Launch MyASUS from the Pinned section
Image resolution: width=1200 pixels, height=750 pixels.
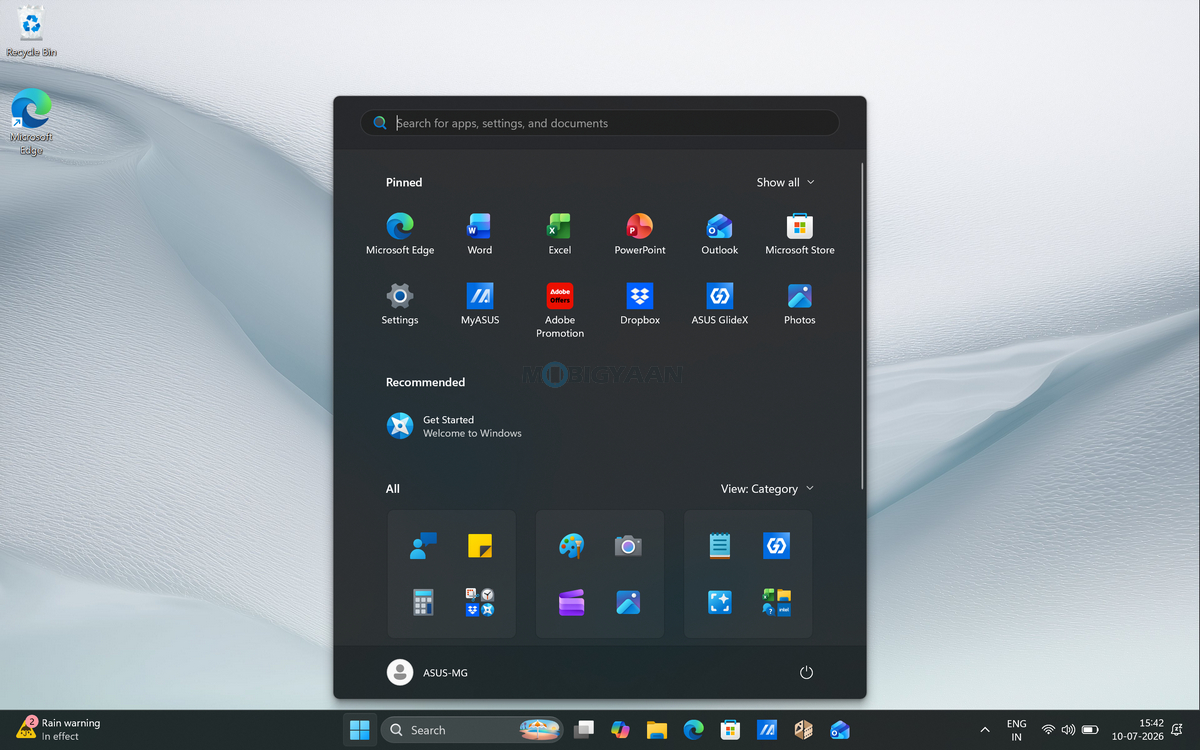point(480,304)
